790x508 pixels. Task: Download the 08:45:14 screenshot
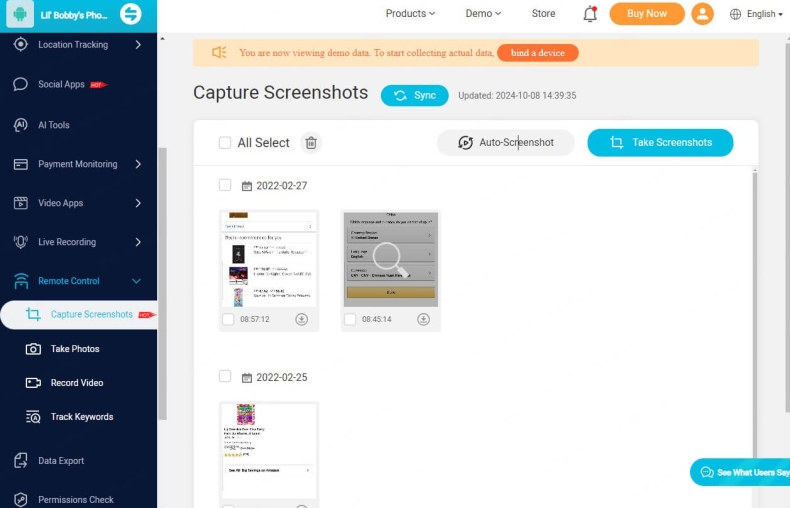(423, 319)
